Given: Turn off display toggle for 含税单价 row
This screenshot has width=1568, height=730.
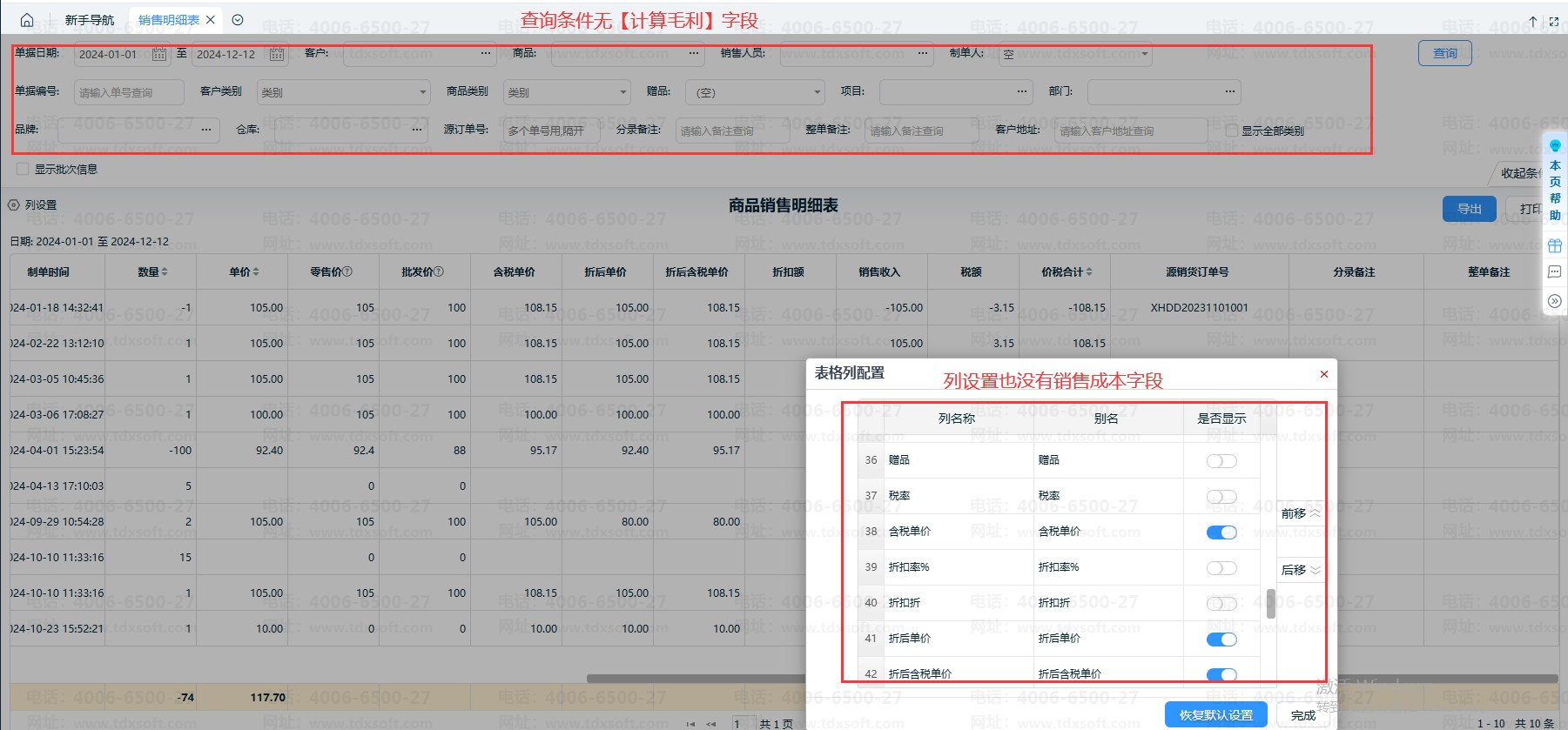Looking at the screenshot, I should tap(1221, 532).
